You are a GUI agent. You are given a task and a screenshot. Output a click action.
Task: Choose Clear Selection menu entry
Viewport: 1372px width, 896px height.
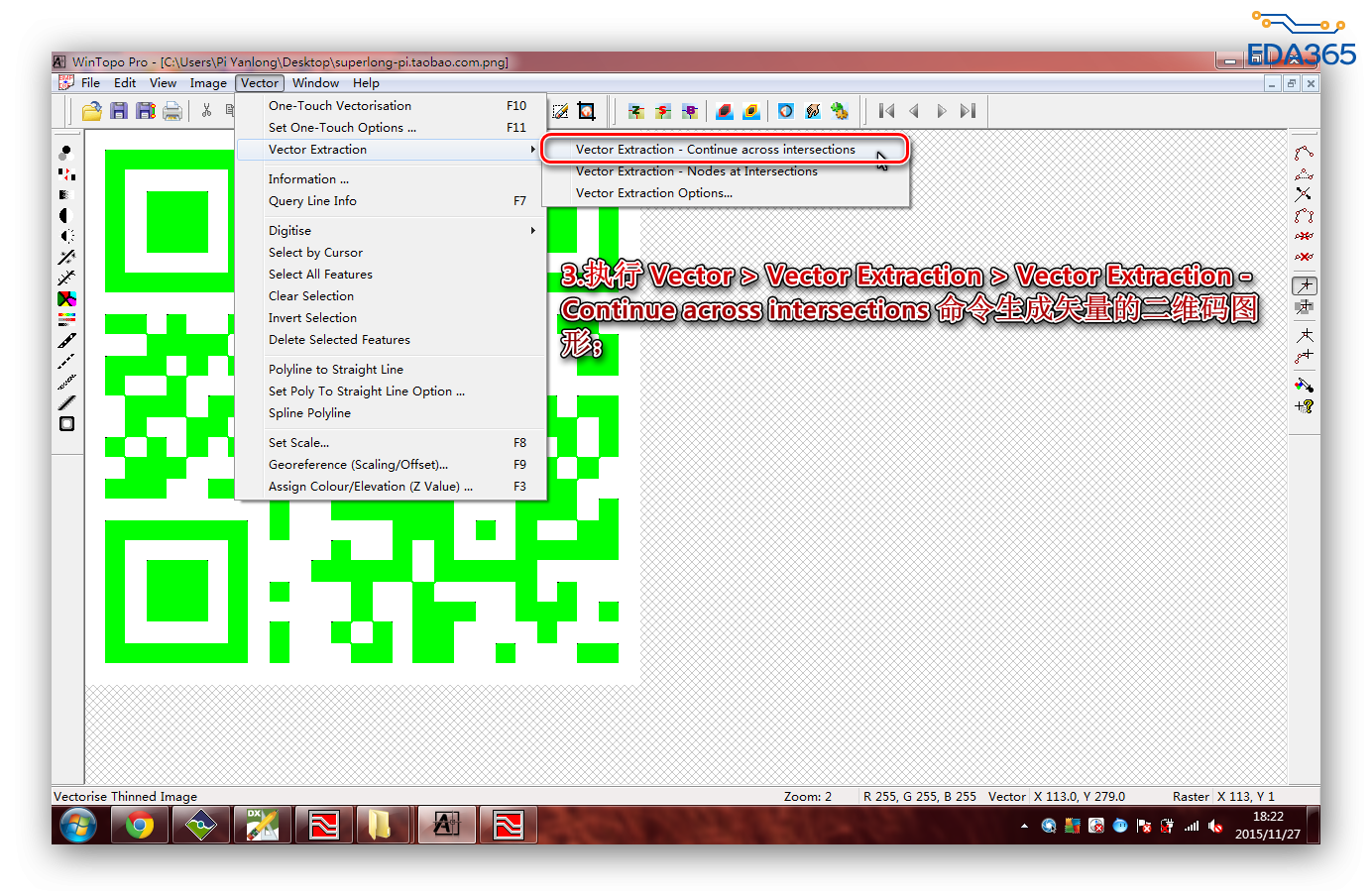391,296
